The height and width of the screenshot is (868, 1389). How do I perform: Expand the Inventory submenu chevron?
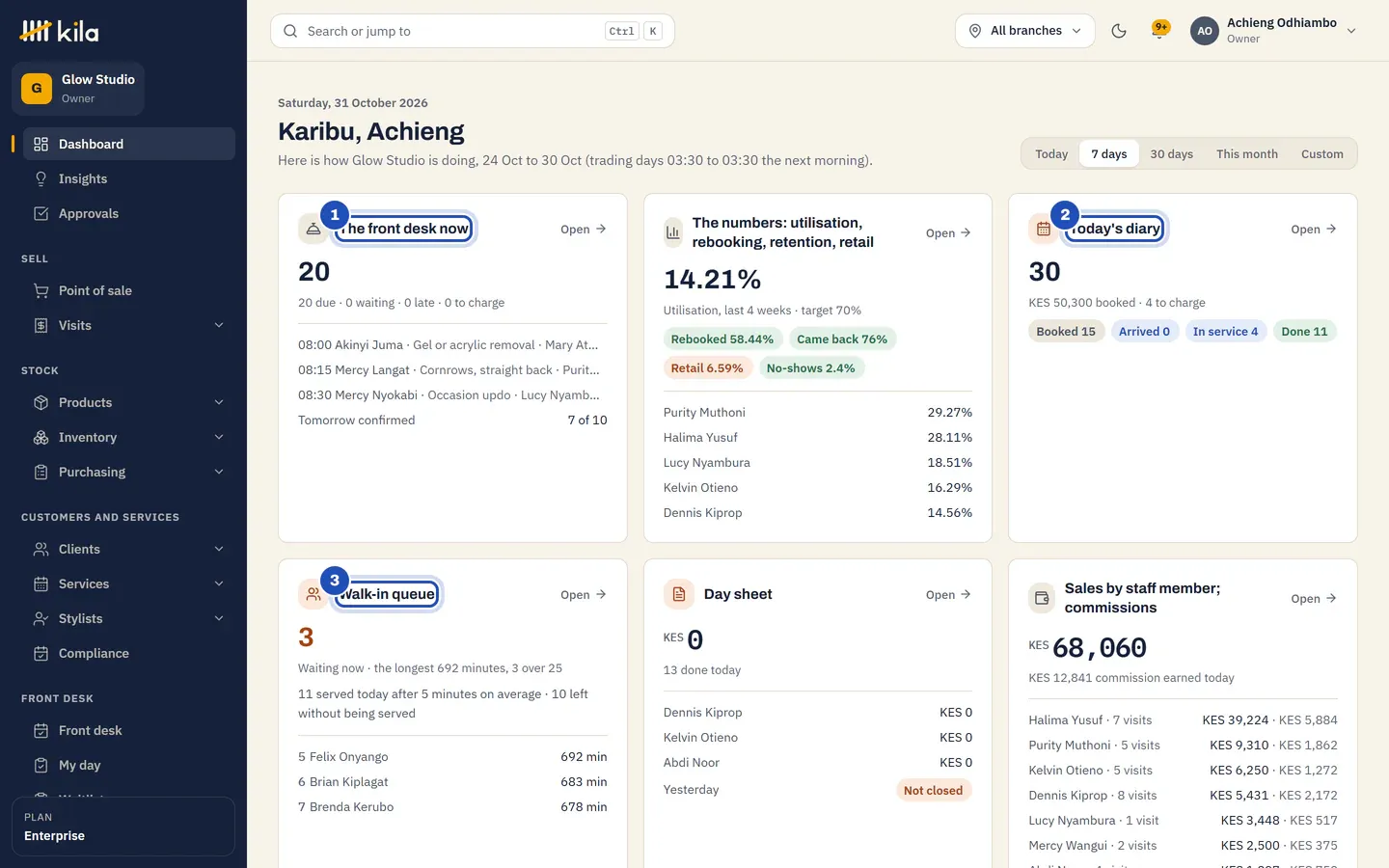click(219, 437)
